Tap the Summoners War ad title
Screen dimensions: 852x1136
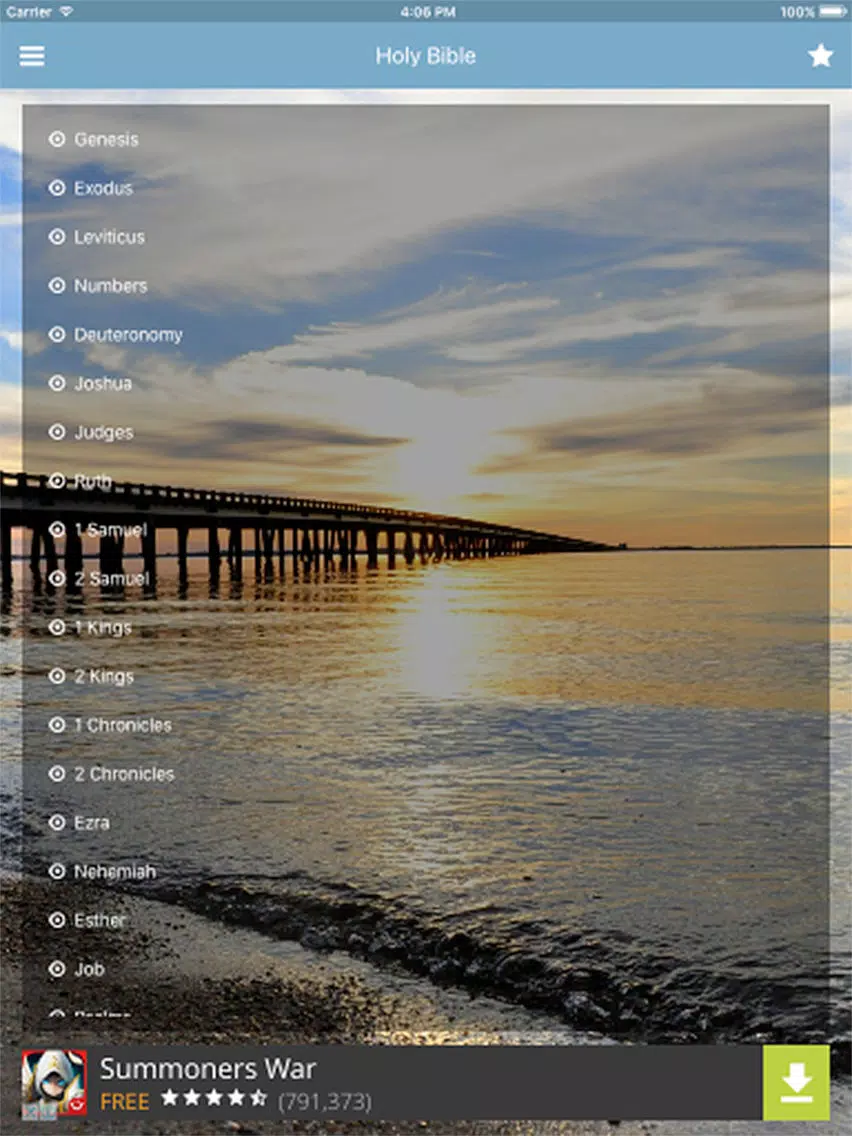(208, 1069)
